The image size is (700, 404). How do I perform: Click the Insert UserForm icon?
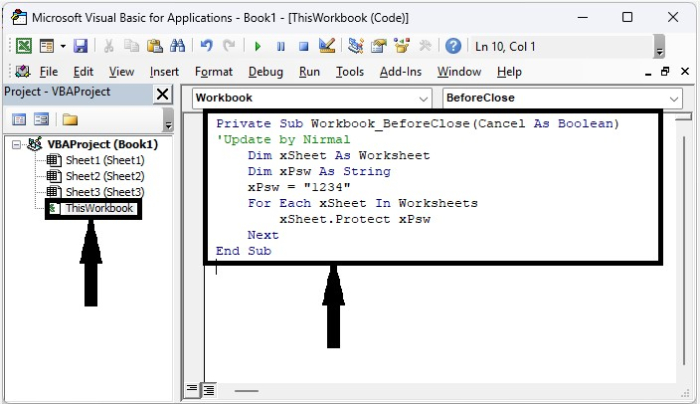tap(46, 46)
